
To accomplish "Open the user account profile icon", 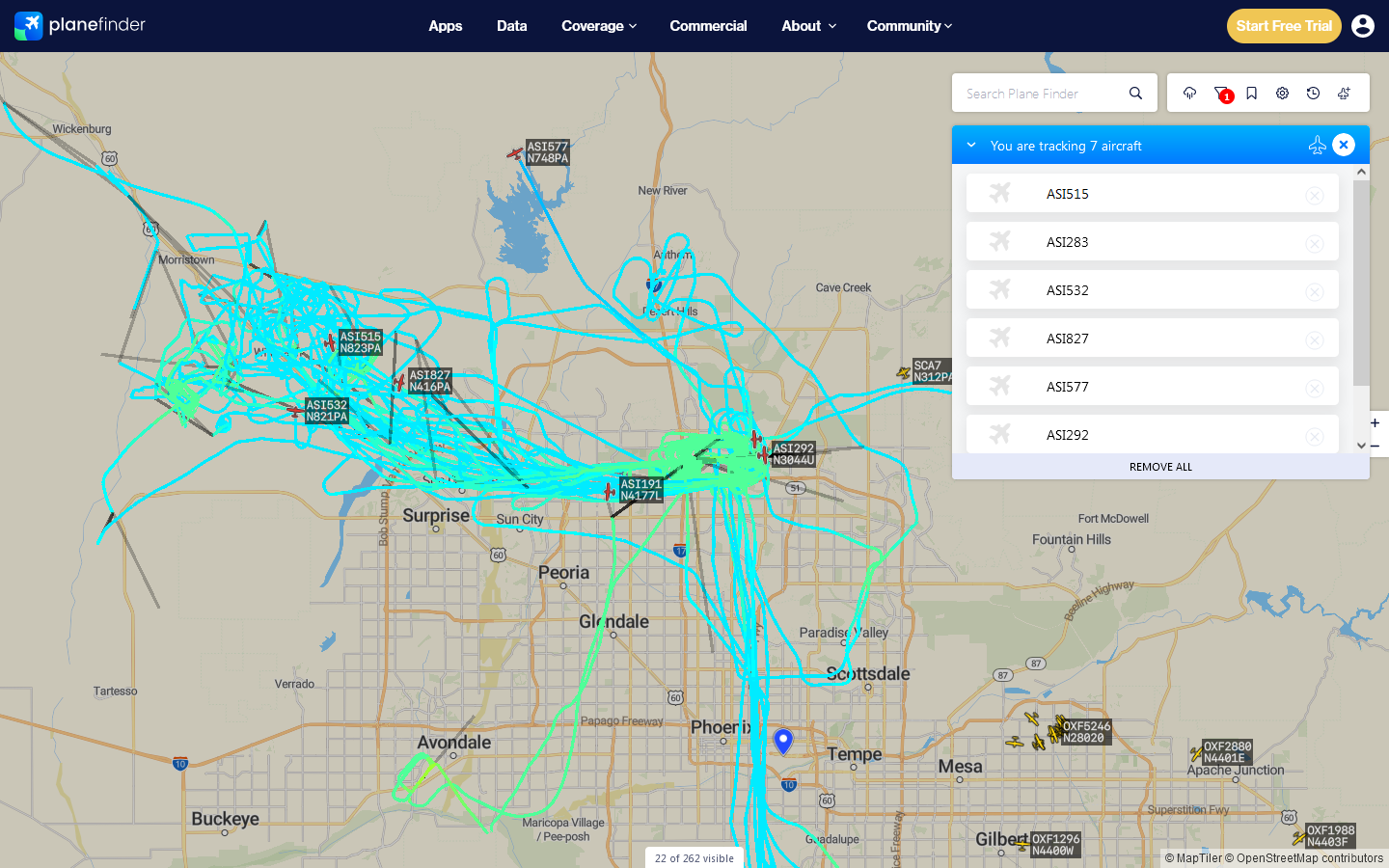I will pos(1363,26).
